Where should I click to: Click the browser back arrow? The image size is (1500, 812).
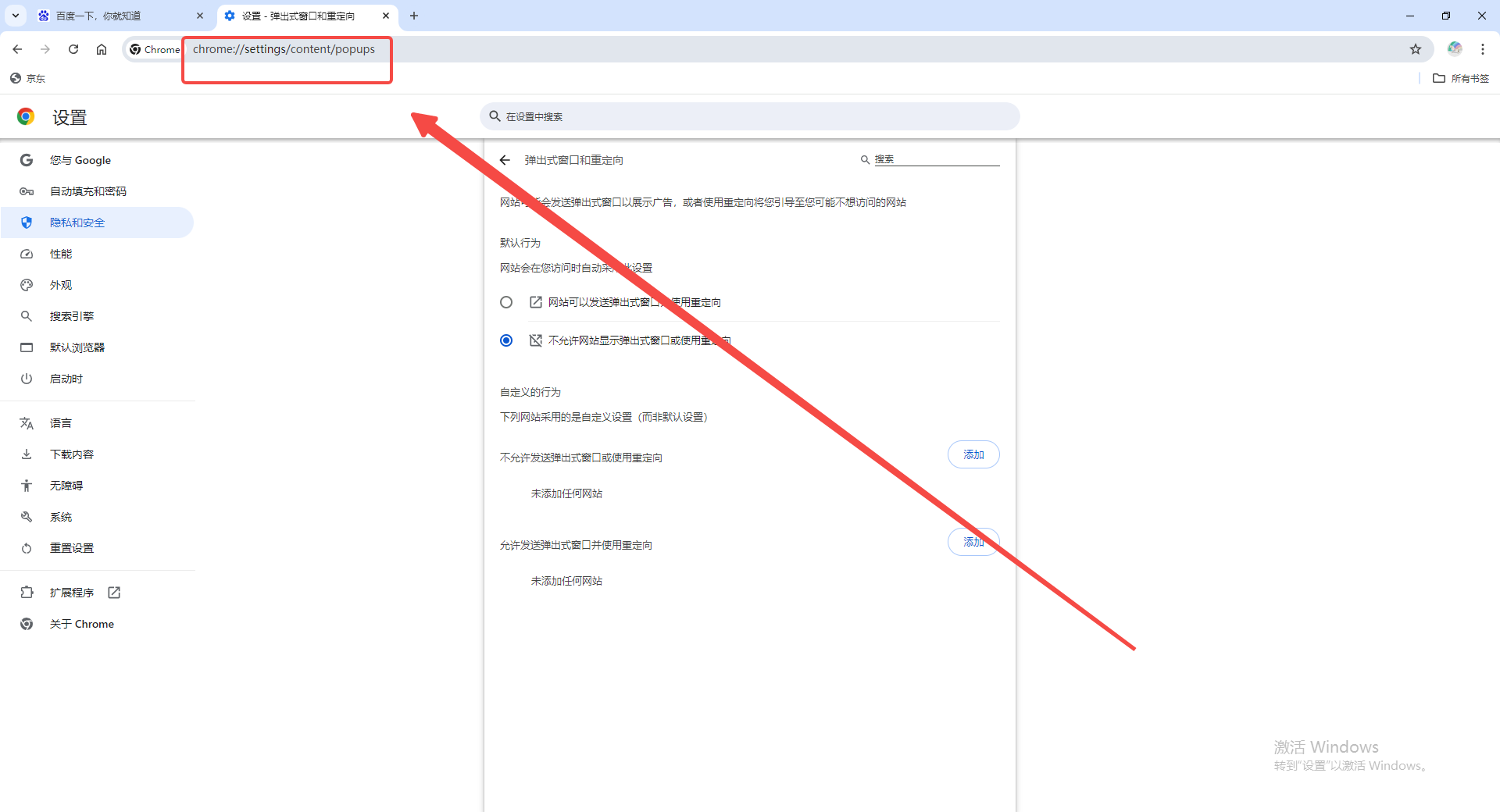17,49
